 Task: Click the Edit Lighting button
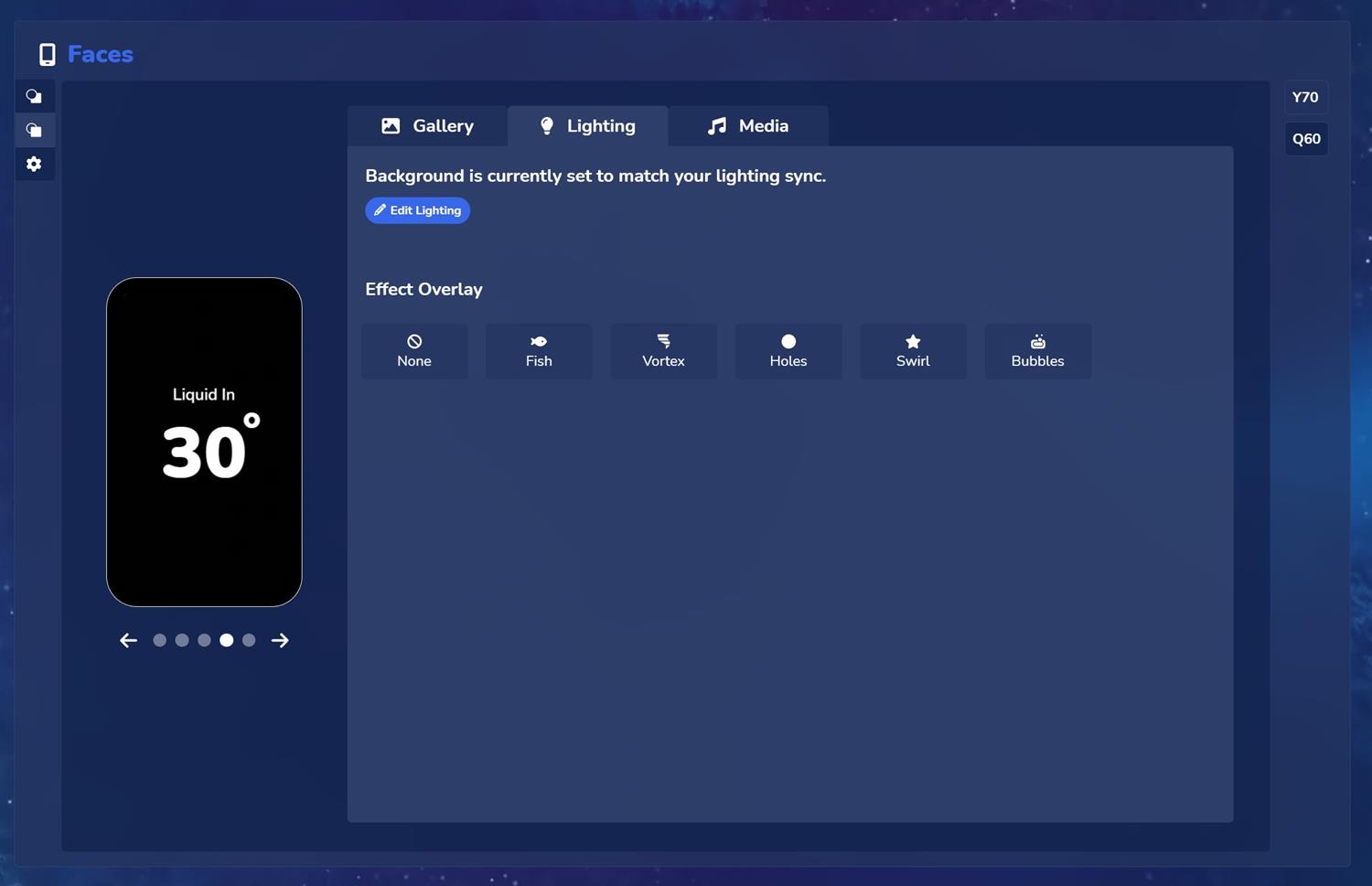[x=417, y=210]
